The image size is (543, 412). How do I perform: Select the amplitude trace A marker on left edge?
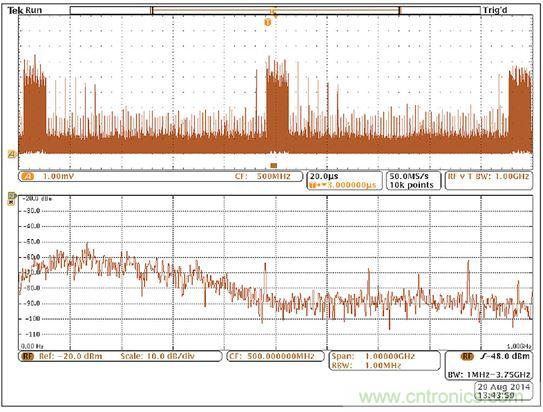[12, 154]
